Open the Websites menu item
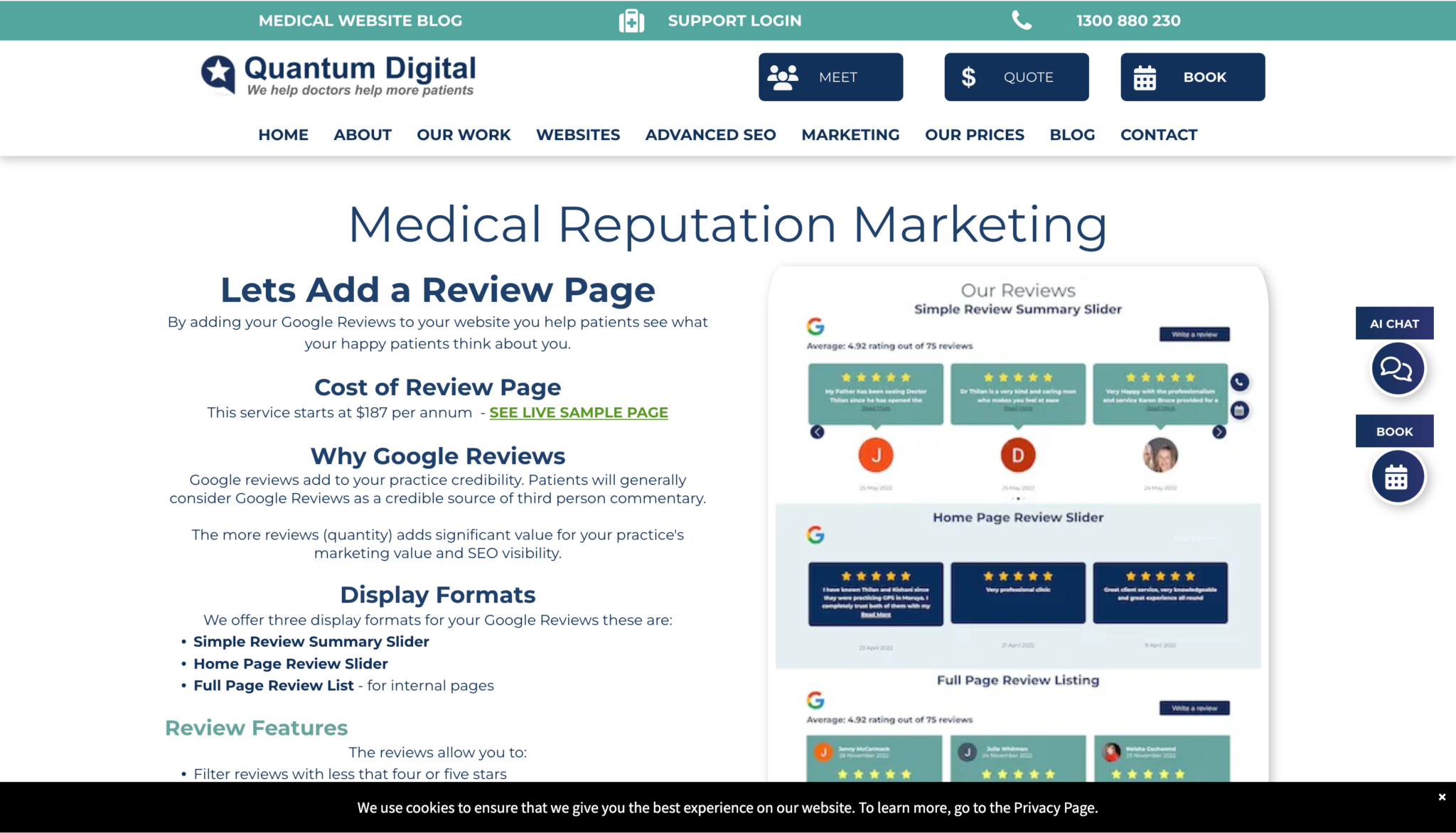 (x=577, y=134)
